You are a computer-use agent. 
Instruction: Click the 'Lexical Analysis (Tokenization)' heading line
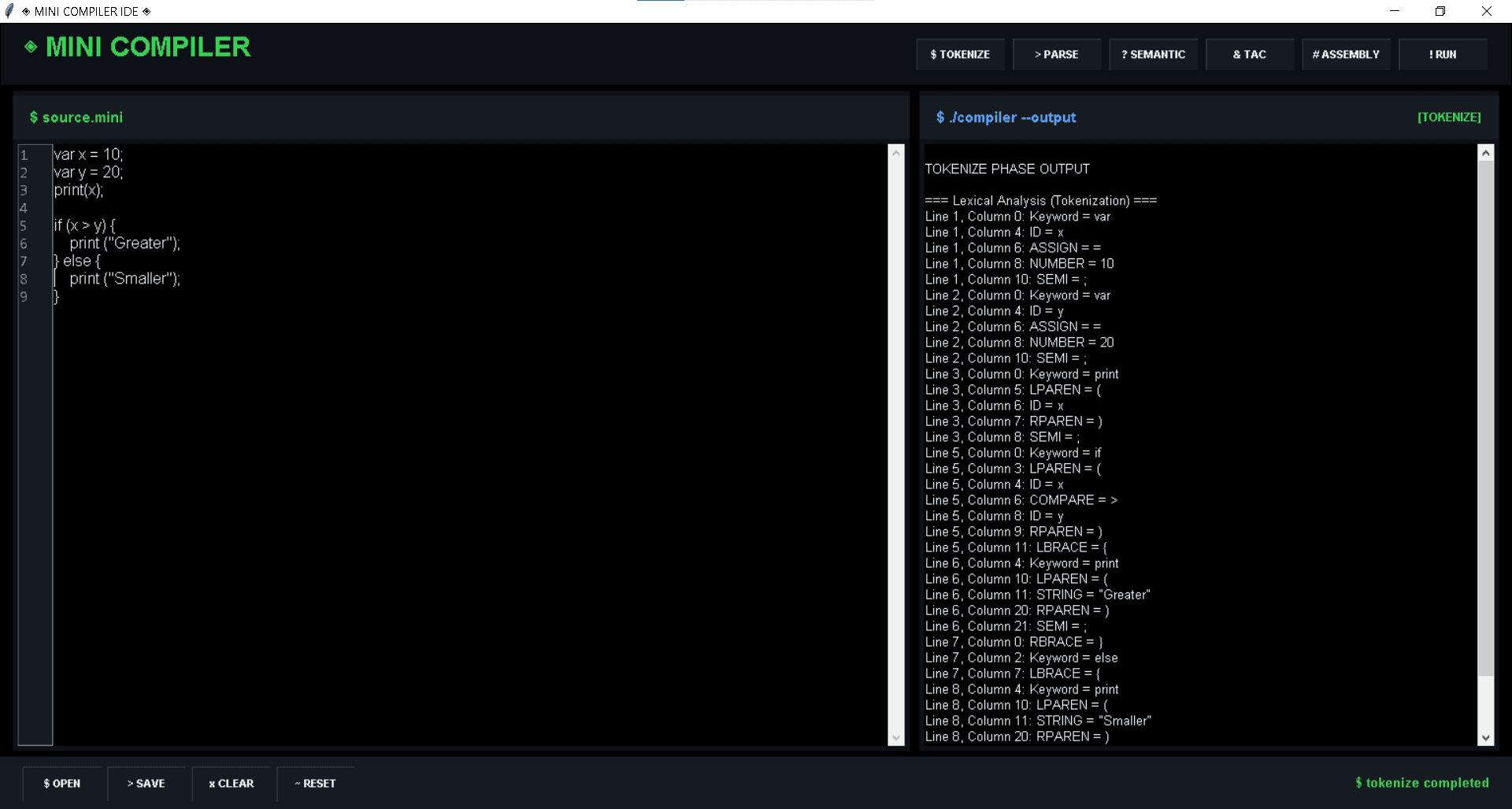(x=1041, y=201)
